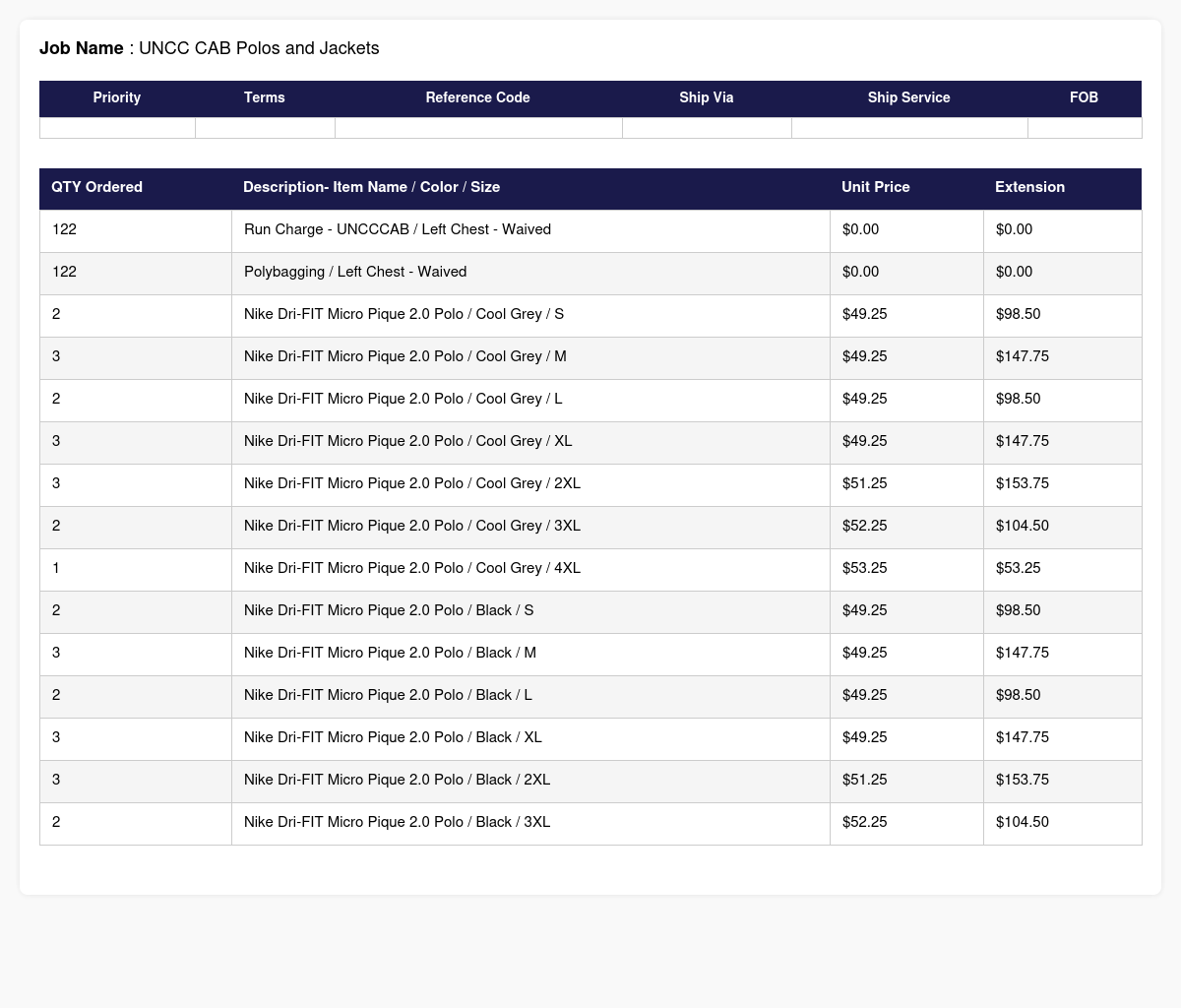Click quantity 122 in the Run Charge row
The image size is (1181, 1008).
click(x=64, y=229)
